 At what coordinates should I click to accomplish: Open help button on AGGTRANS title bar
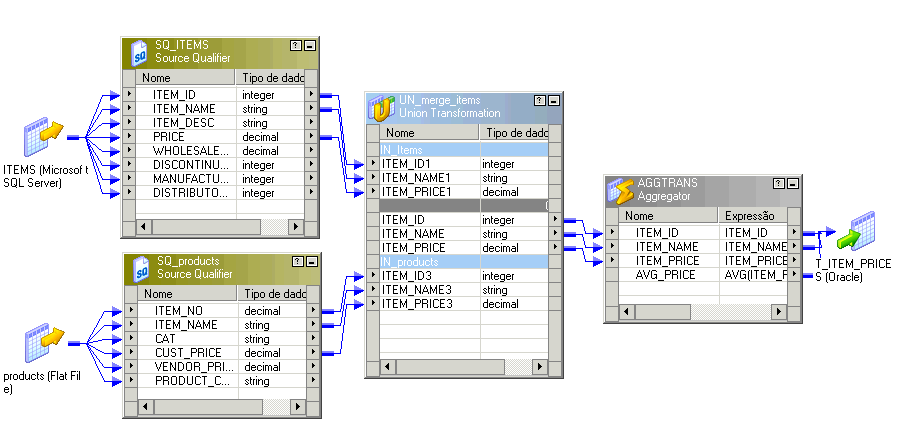pos(777,184)
